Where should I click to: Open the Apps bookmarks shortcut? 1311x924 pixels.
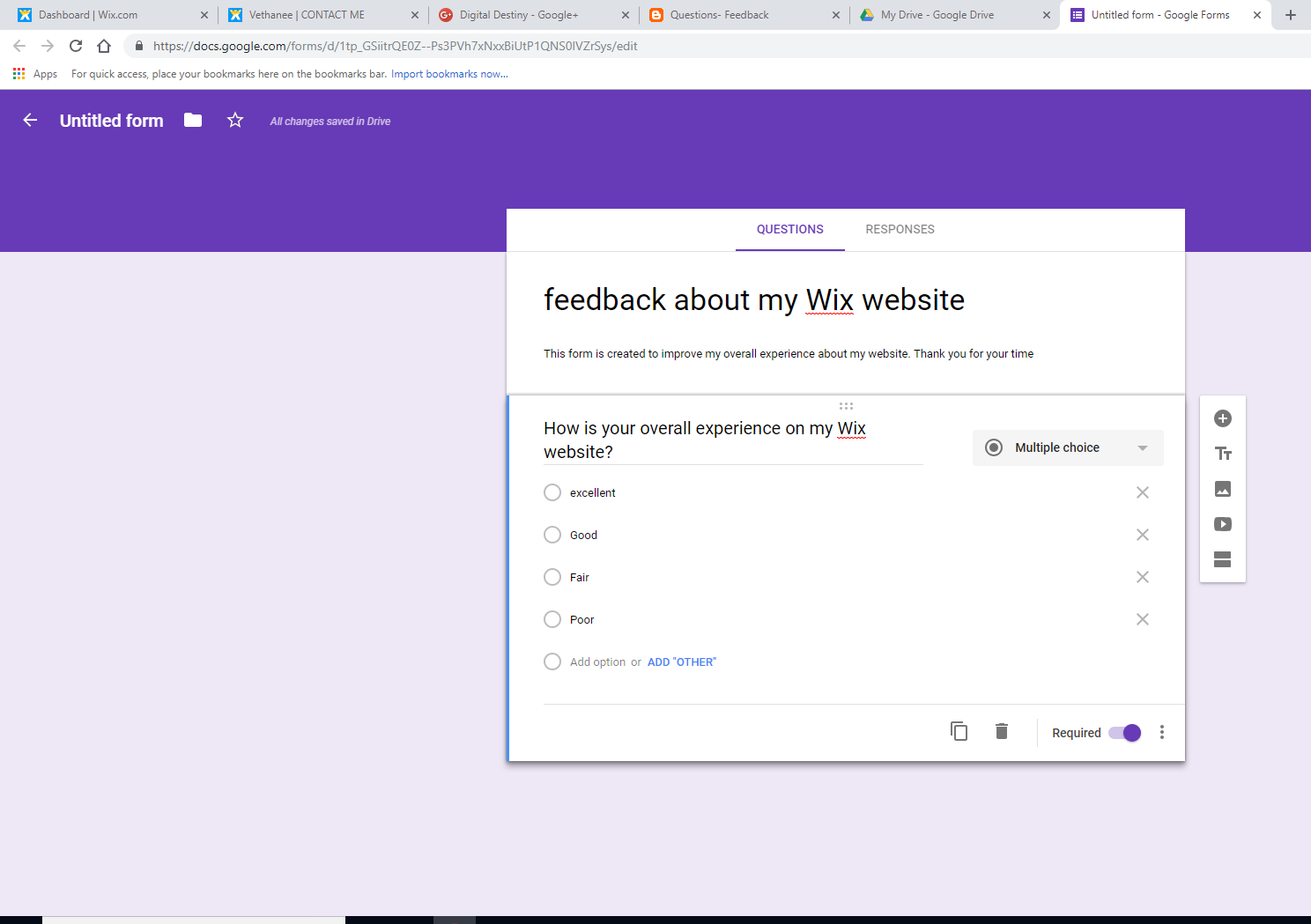(35, 74)
